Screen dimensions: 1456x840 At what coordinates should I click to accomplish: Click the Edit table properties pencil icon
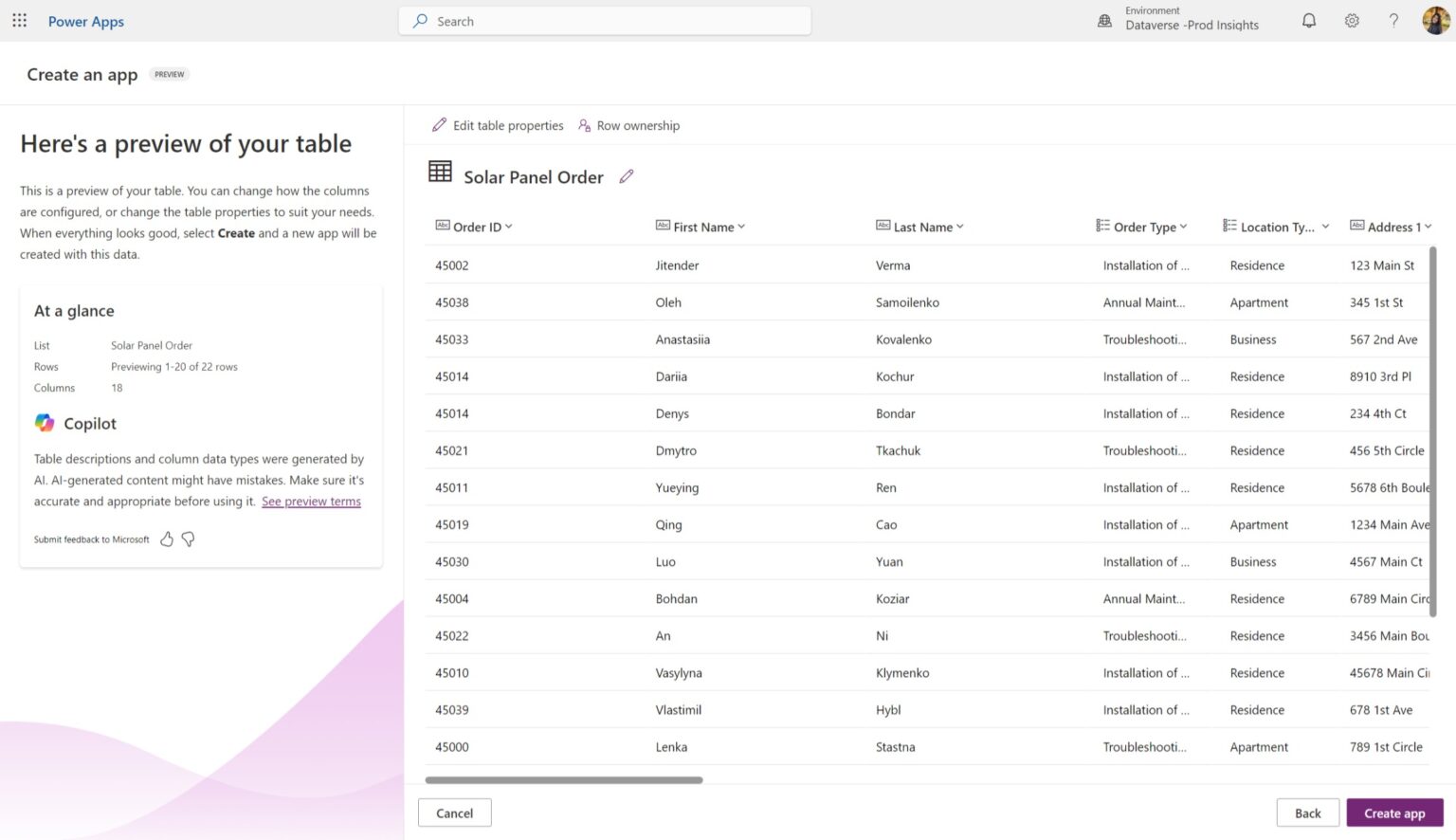click(x=439, y=124)
